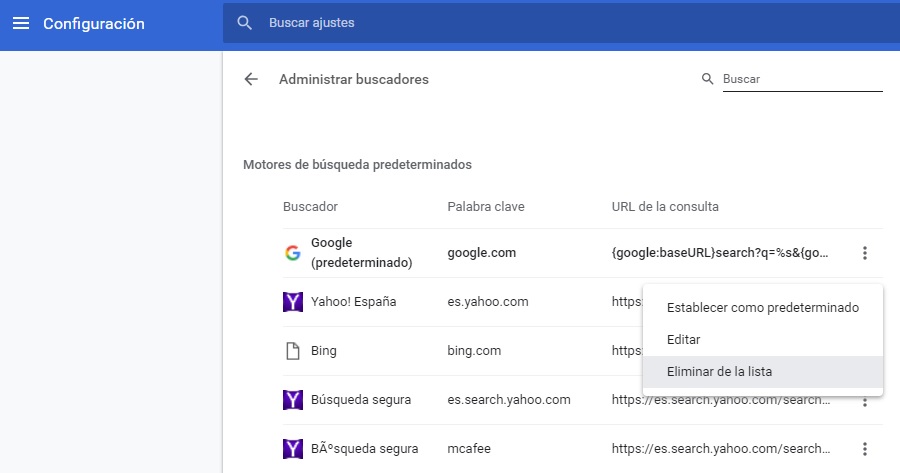
Task: Click the magnifier icon in Buscar ajustes
Action: [245, 23]
